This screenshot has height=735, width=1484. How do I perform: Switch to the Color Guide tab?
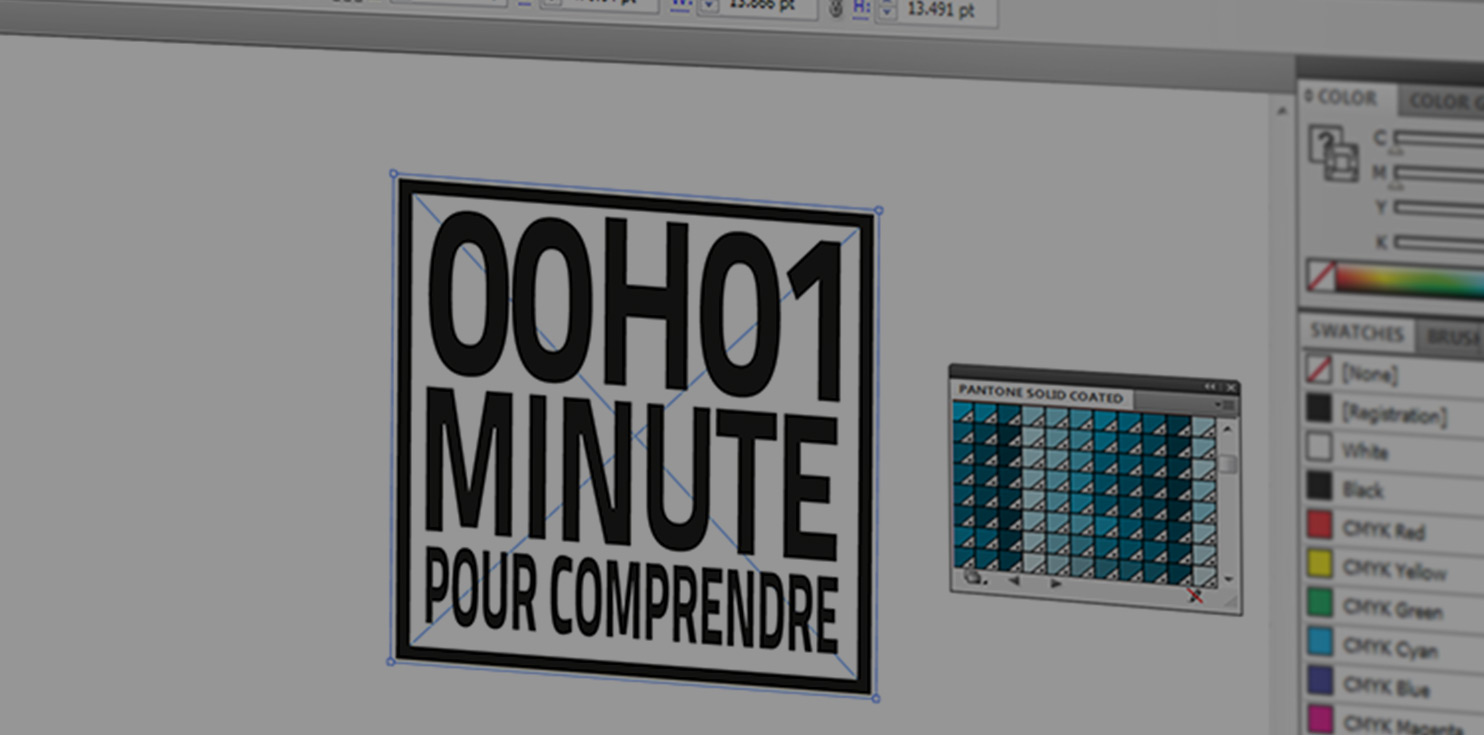point(1440,101)
